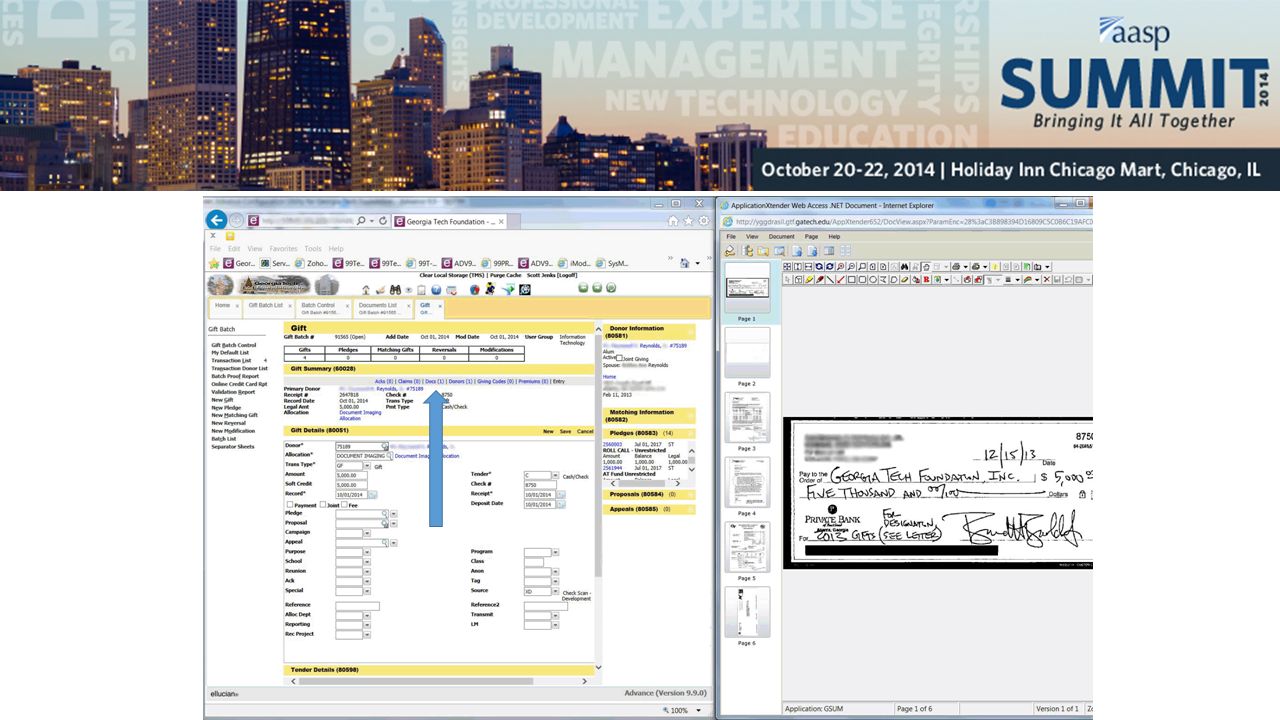Click the zoom-in magnifier in ApplicationXtender toolbar
Image resolution: width=1280 pixels, height=720 pixels.
point(840,267)
